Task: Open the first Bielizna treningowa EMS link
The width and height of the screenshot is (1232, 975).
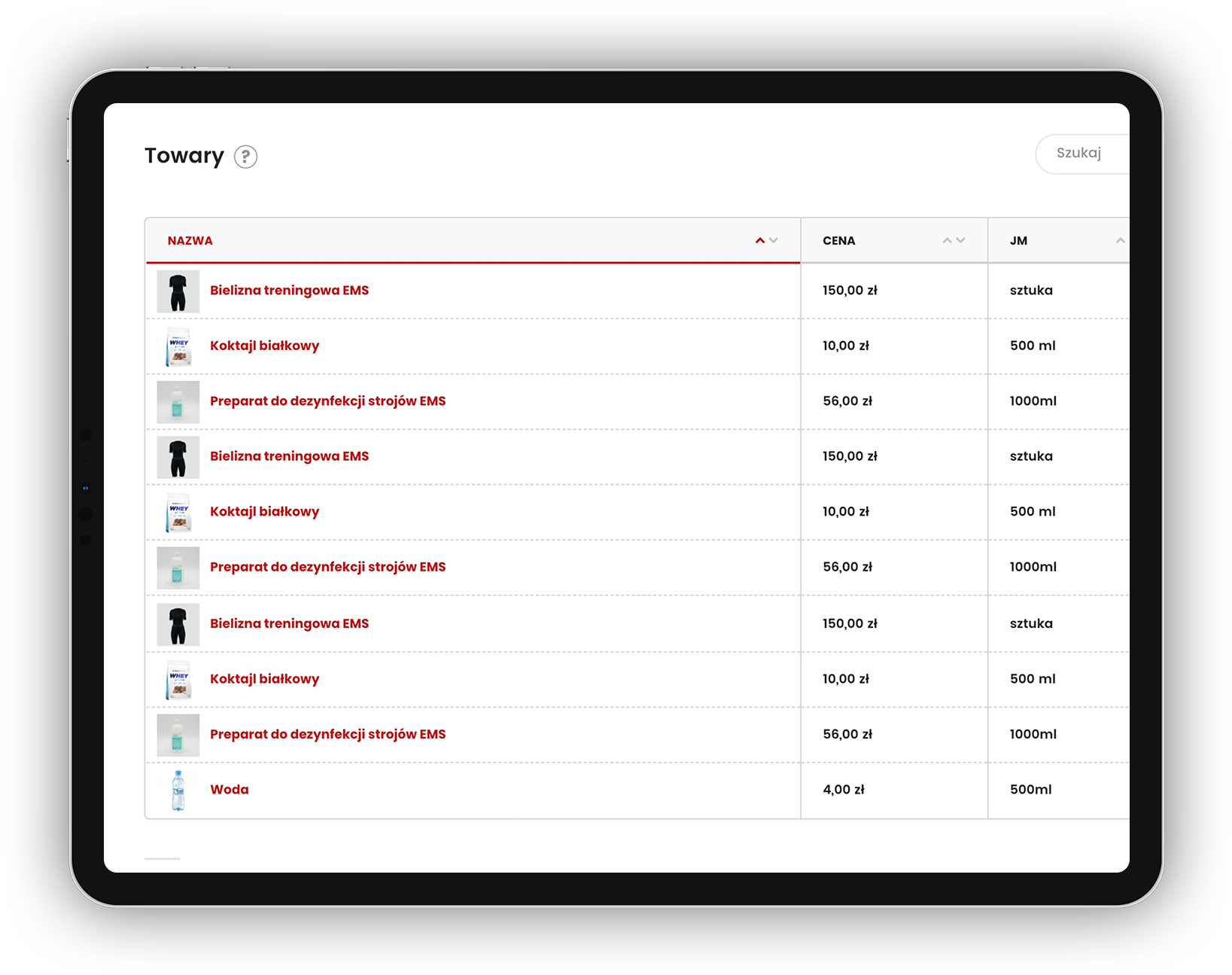Action: coord(289,291)
